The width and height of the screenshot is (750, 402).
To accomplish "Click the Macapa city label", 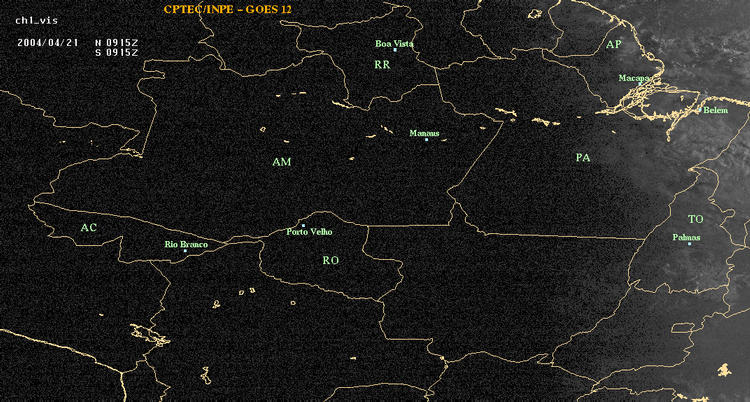I will click(x=634, y=78).
